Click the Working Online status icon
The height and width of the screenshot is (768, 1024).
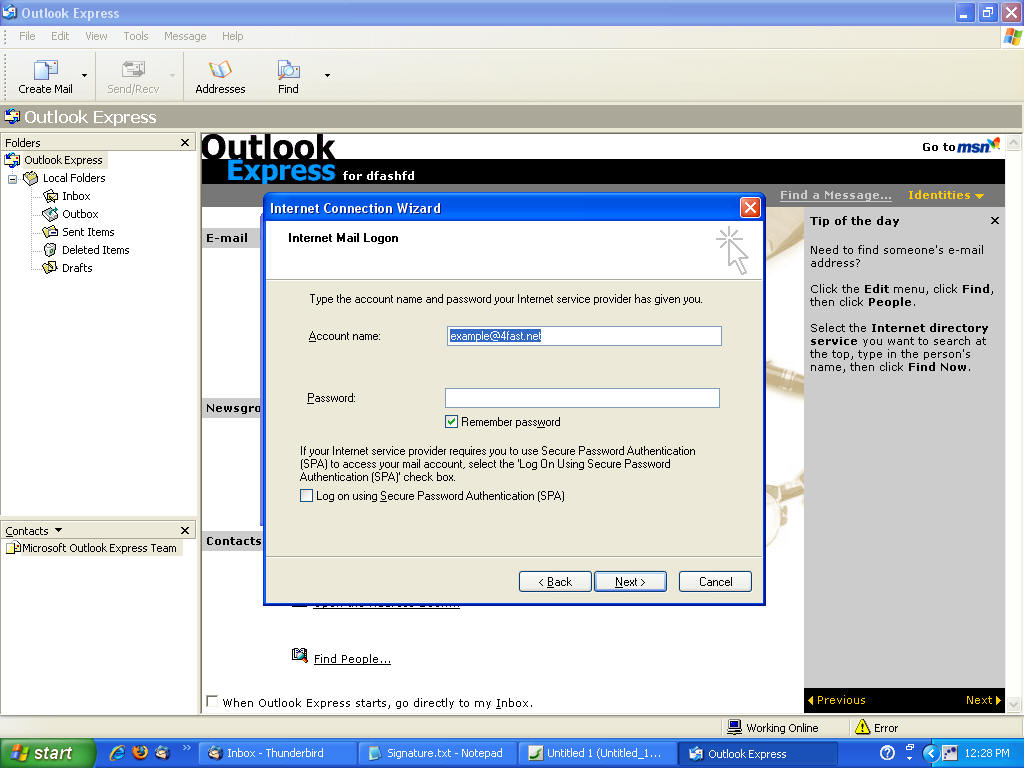(x=734, y=728)
